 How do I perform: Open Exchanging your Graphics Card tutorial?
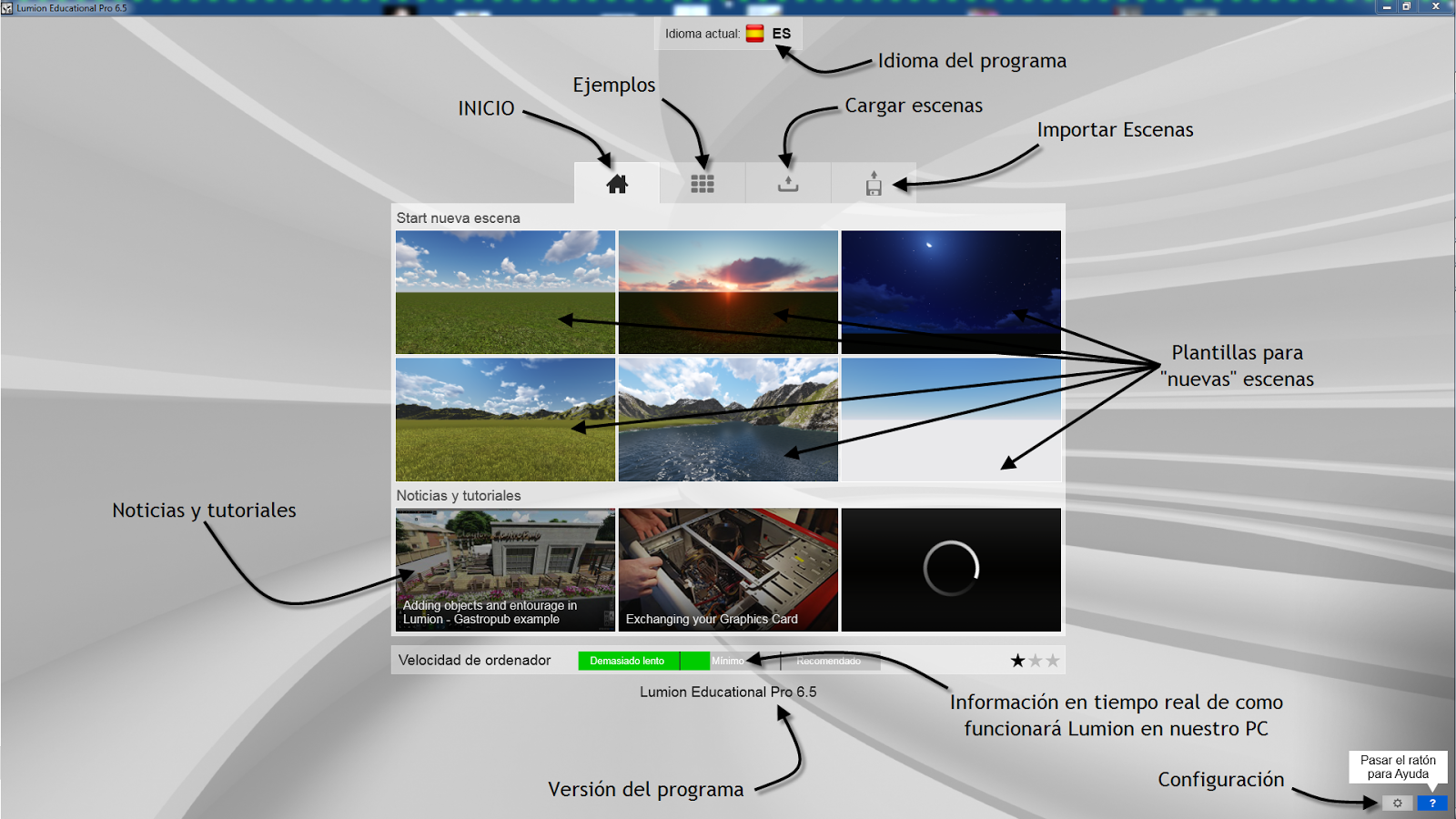(x=728, y=570)
